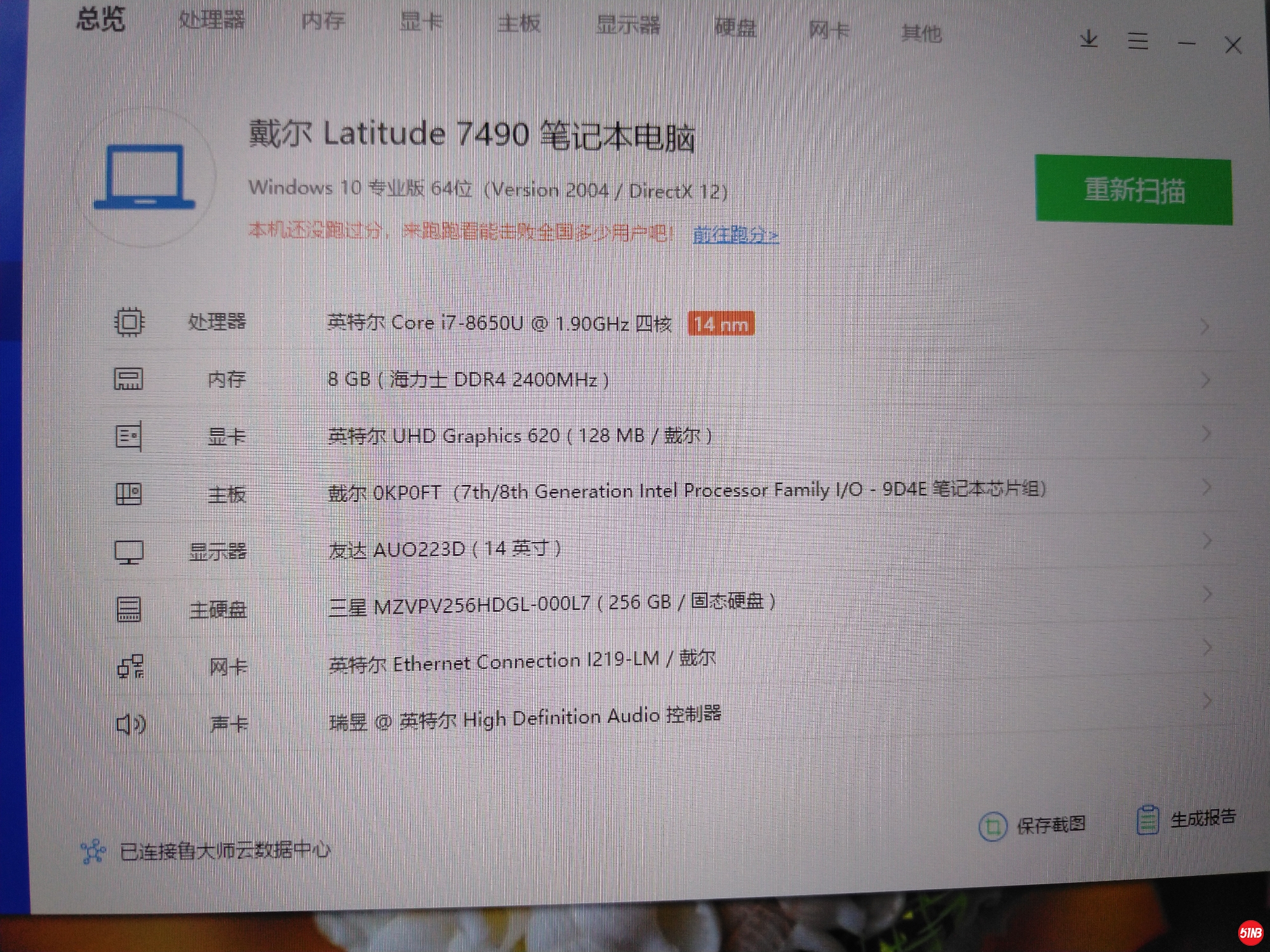Minimize the window

point(1186,44)
